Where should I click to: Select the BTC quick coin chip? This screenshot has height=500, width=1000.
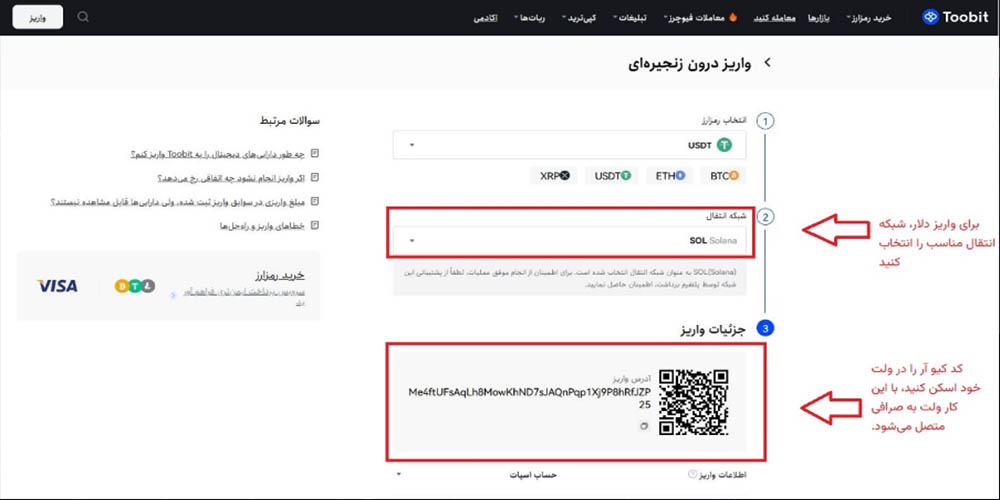[724, 176]
